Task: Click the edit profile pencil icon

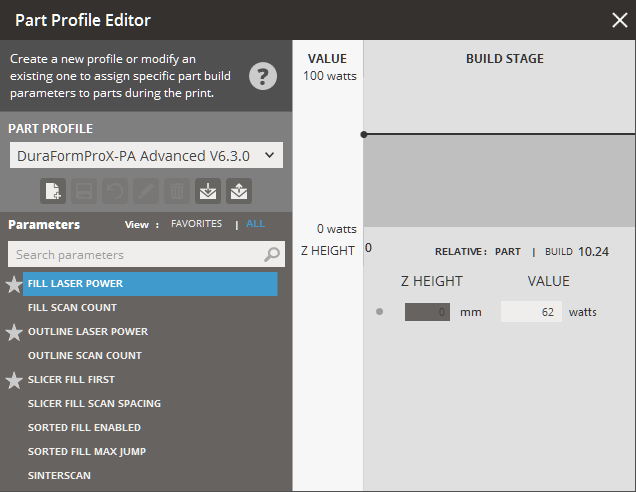Action: coord(146,191)
